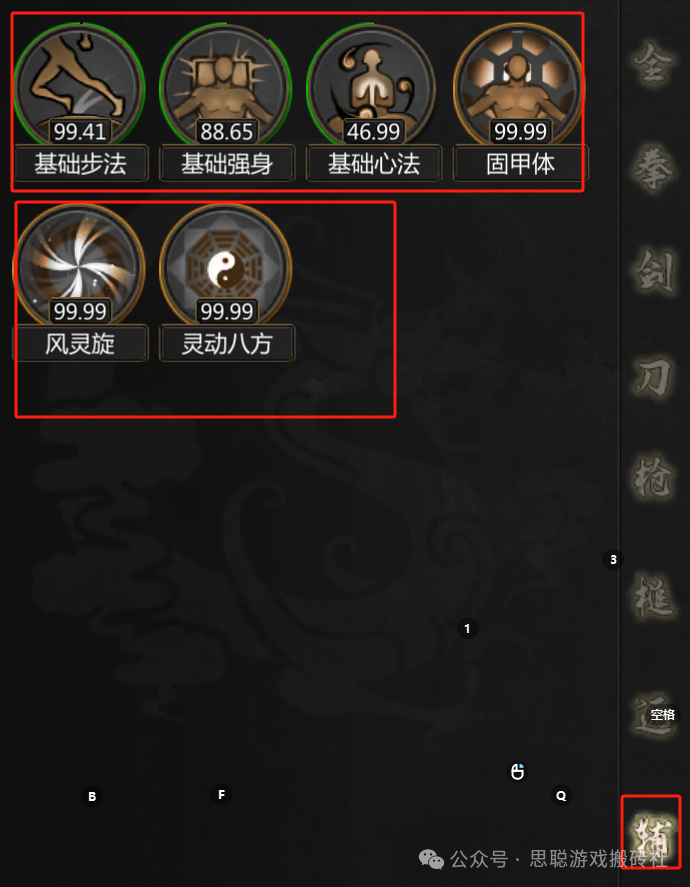Switch to the 全 (all) category tab
Screen dimensions: 690x887
pos(653,64)
